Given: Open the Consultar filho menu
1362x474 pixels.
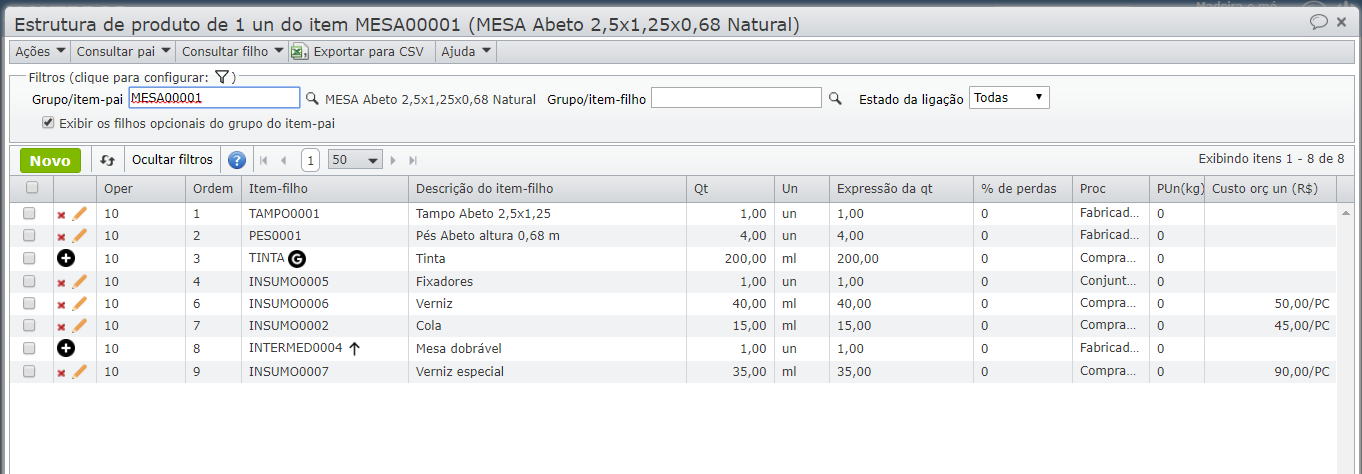Looking at the screenshot, I should pyautogui.click(x=233, y=51).
